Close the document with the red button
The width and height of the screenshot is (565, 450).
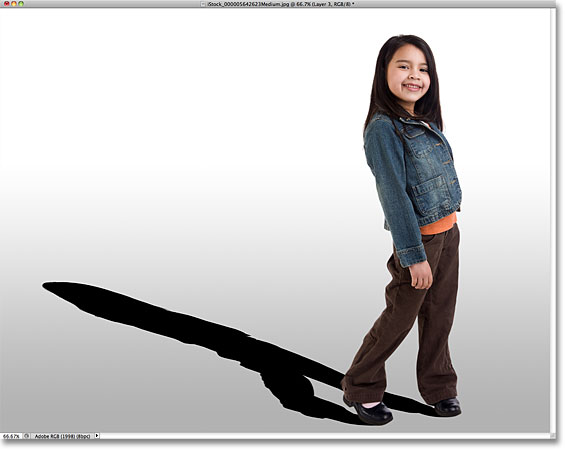click(x=6, y=4)
